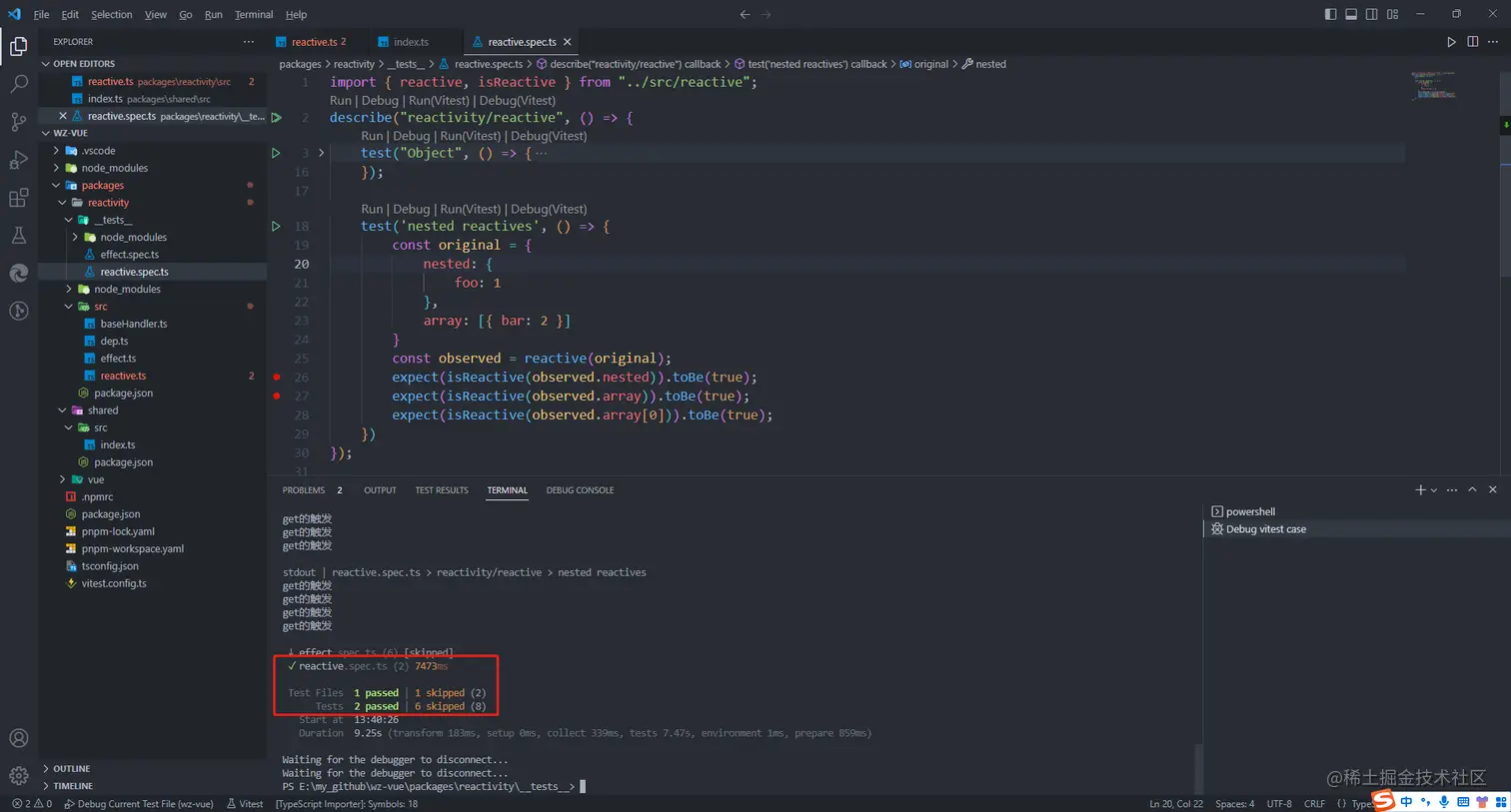Click Debug Current Test File (wz-vue) status button
The height and width of the screenshot is (812, 1511).
pyautogui.click(x=139, y=804)
